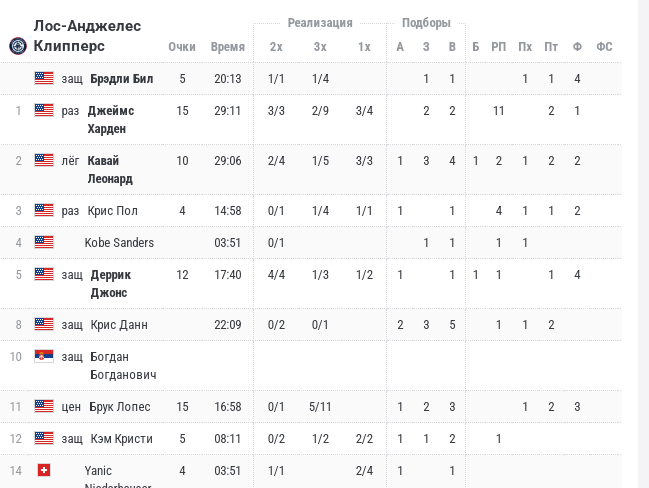Click the flag next to Крис Данн
The height and width of the screenshot is (488, 649).
click(44, 324)
